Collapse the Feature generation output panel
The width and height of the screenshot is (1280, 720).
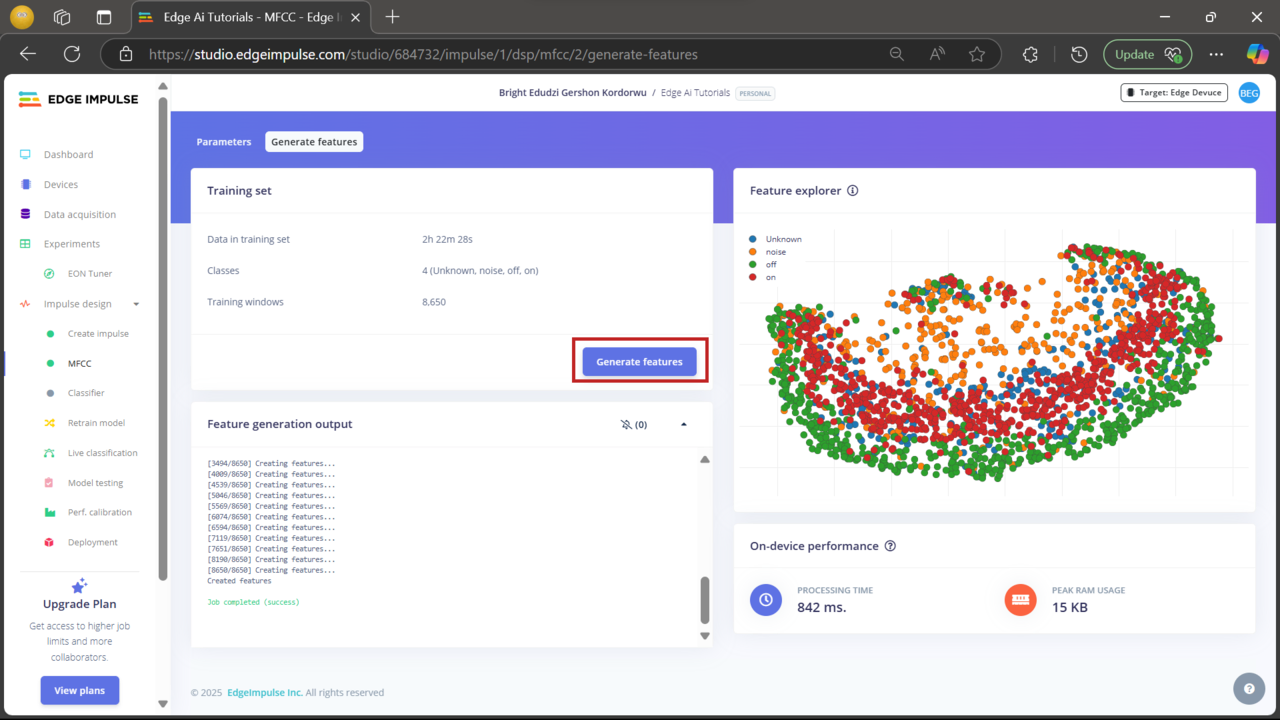(684, 425)
